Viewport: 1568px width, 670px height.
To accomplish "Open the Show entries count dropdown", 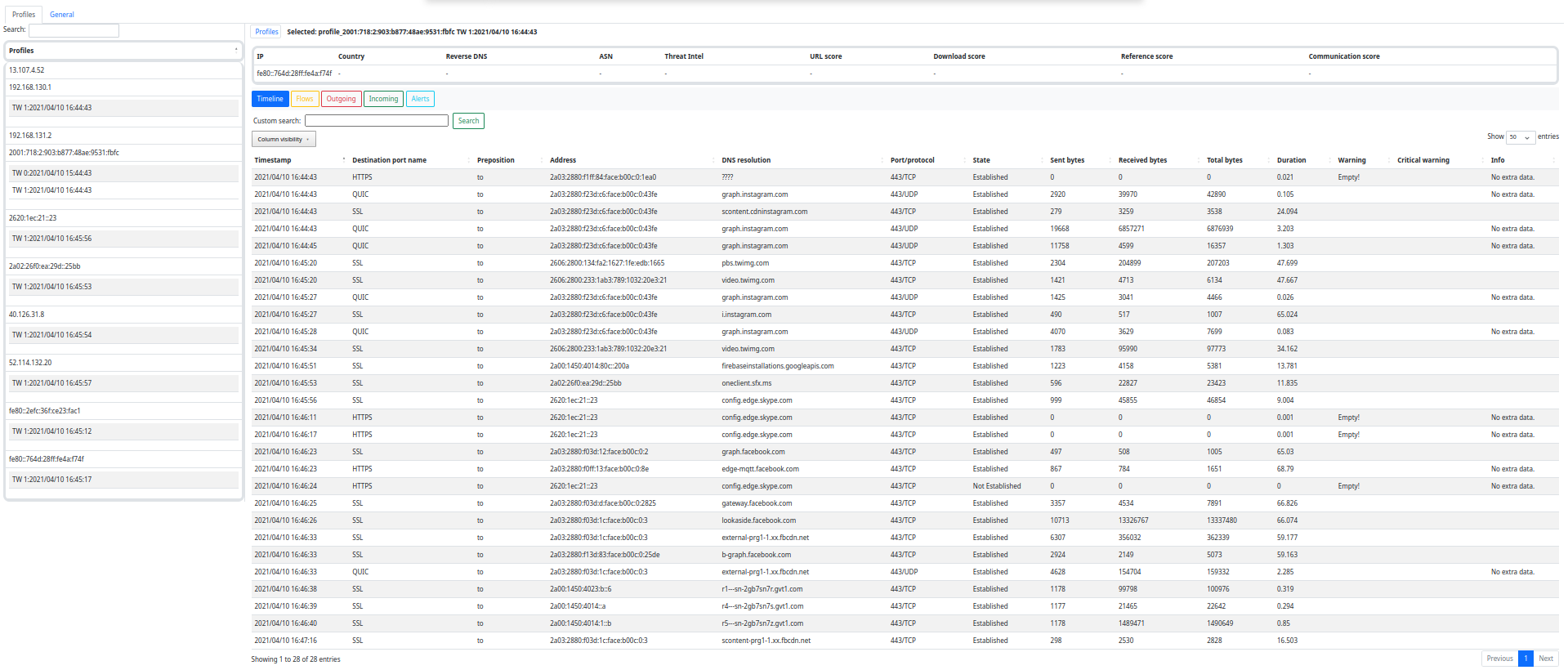I will click(1521, 137).
